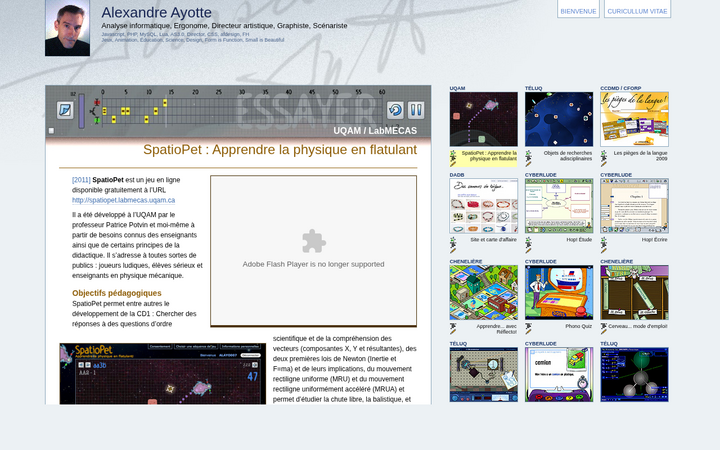
Task: Select the bottom-row yellow marker near 10
Action: pos(146,119)
